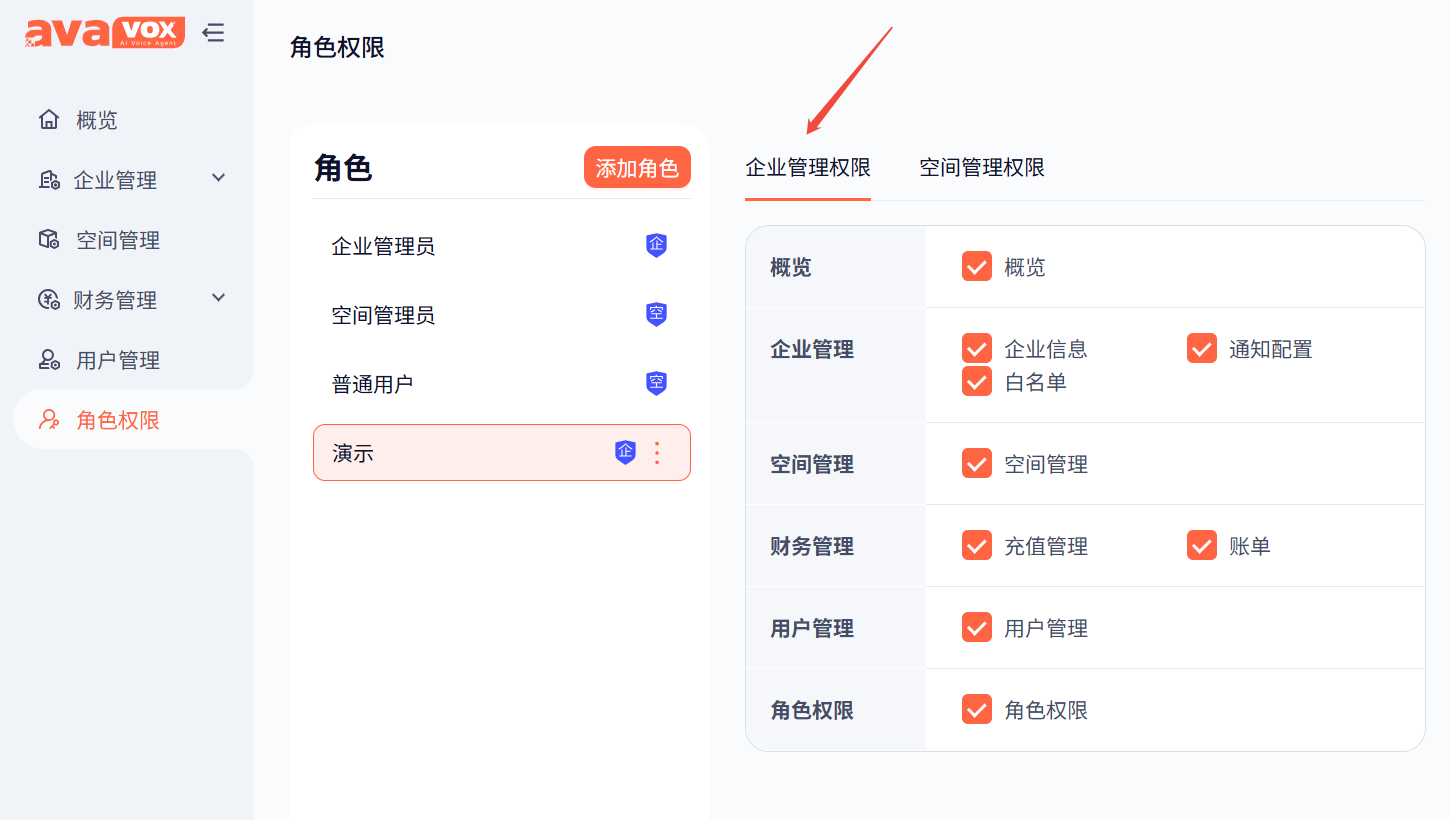Open the three-dot menu on 演示 role

657,453
